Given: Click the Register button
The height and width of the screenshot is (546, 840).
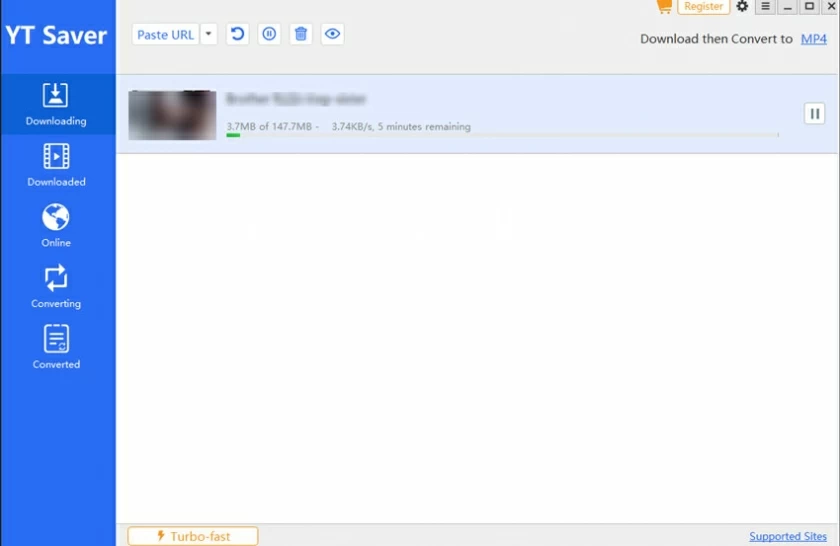Looking at the screenshot, I should (x=703, y=6).
